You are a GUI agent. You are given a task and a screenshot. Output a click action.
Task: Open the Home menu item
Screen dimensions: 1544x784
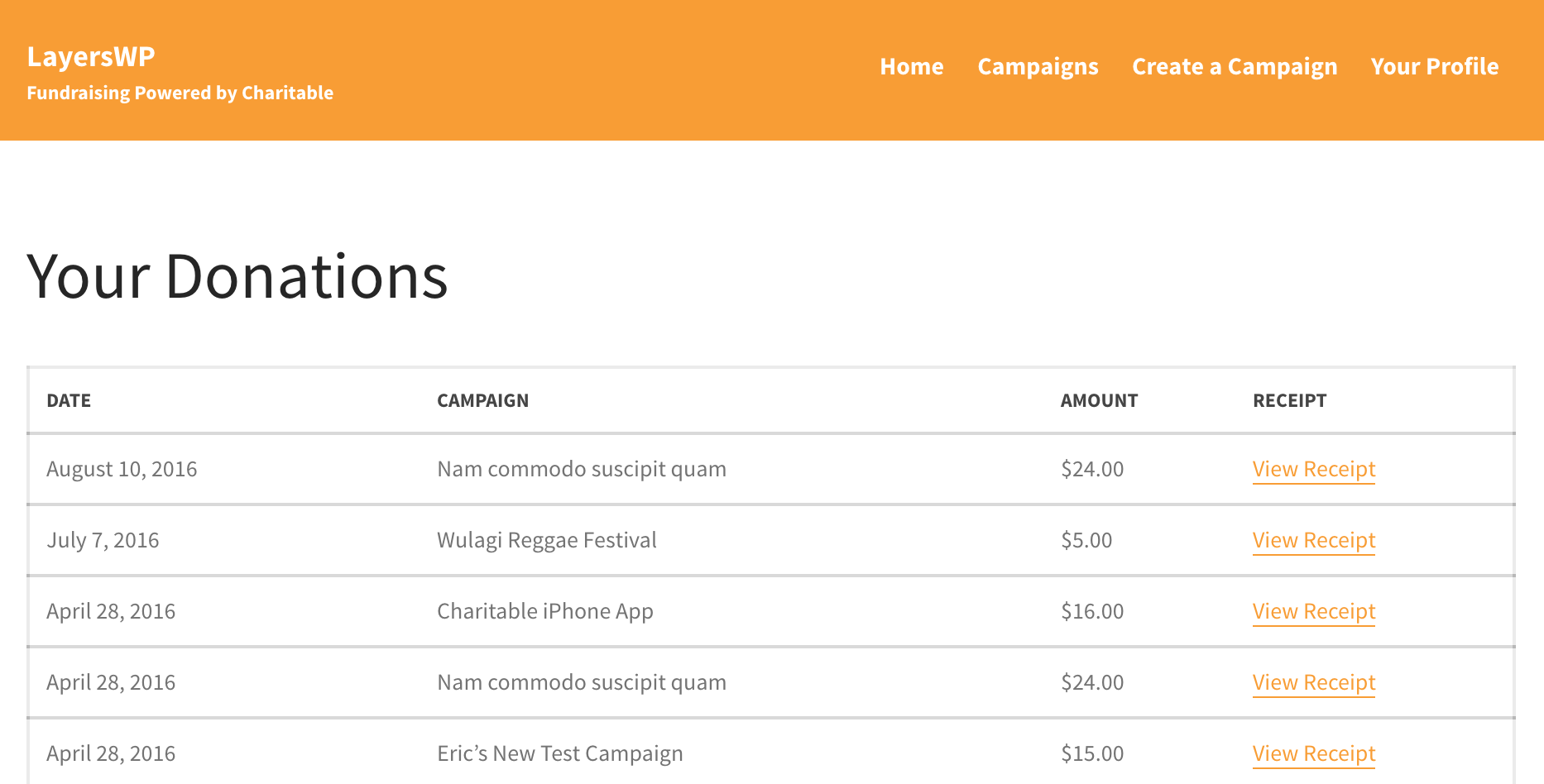[x=911, y=66]
